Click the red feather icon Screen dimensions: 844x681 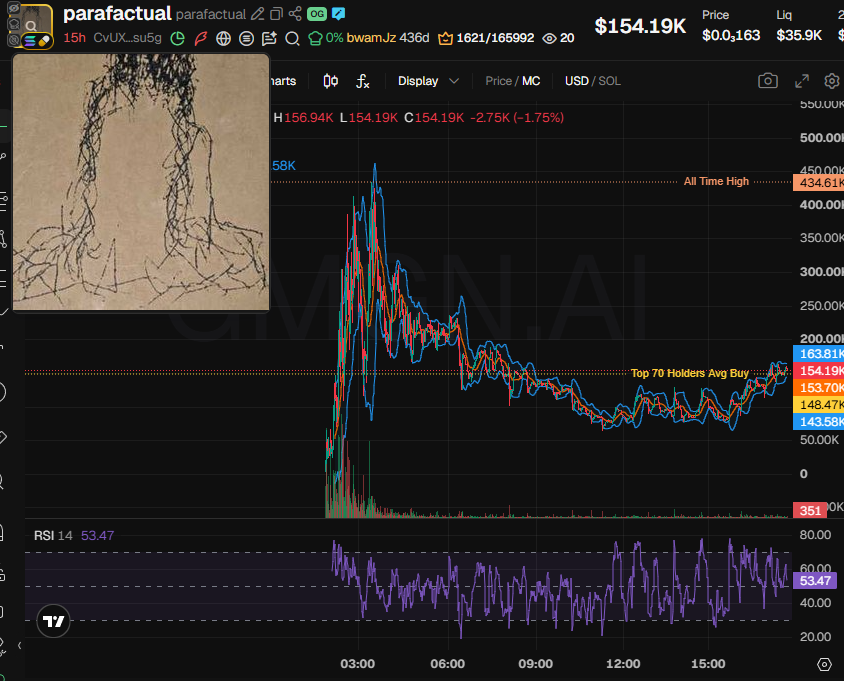pos(201,38)
